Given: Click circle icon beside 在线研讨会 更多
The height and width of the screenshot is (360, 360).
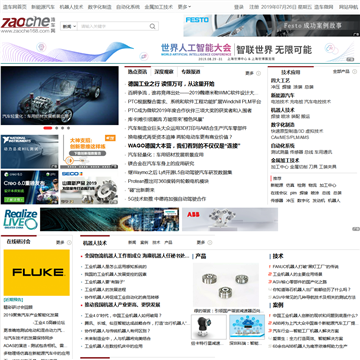Looking at the screenshot, I should (x=69, y=242).
